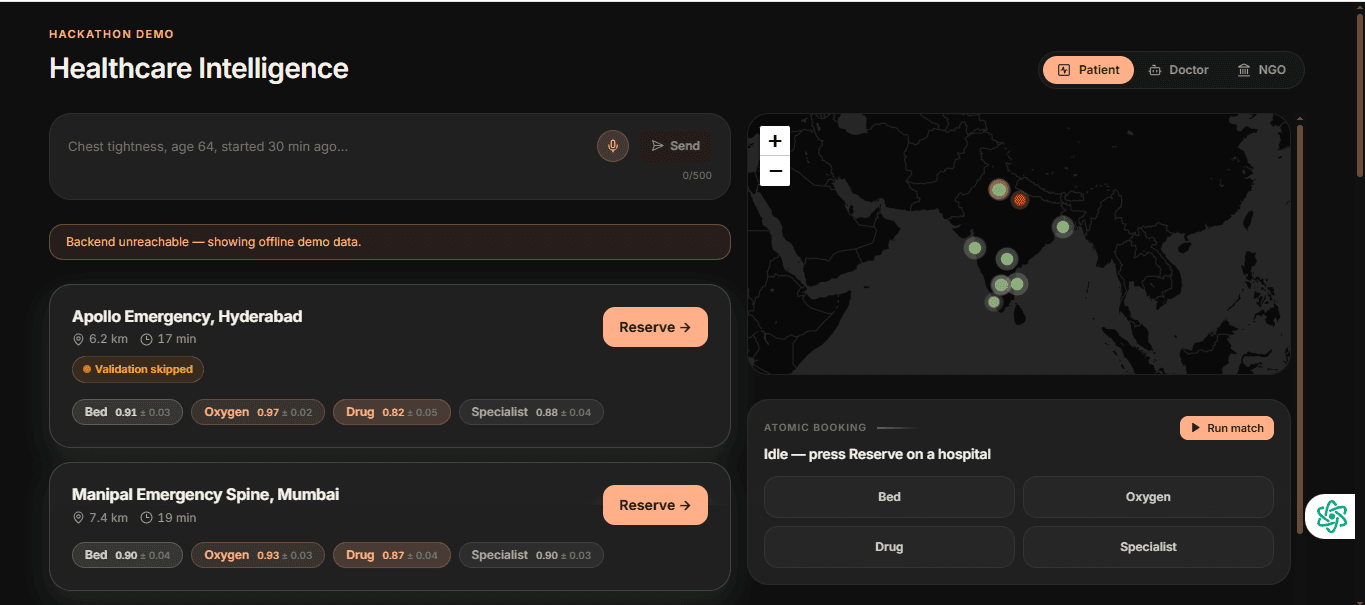Screen dimensions: 1365x605
Task: Click the Manipal Emergency Spine, Mumbai title
Action: point(205,494)
